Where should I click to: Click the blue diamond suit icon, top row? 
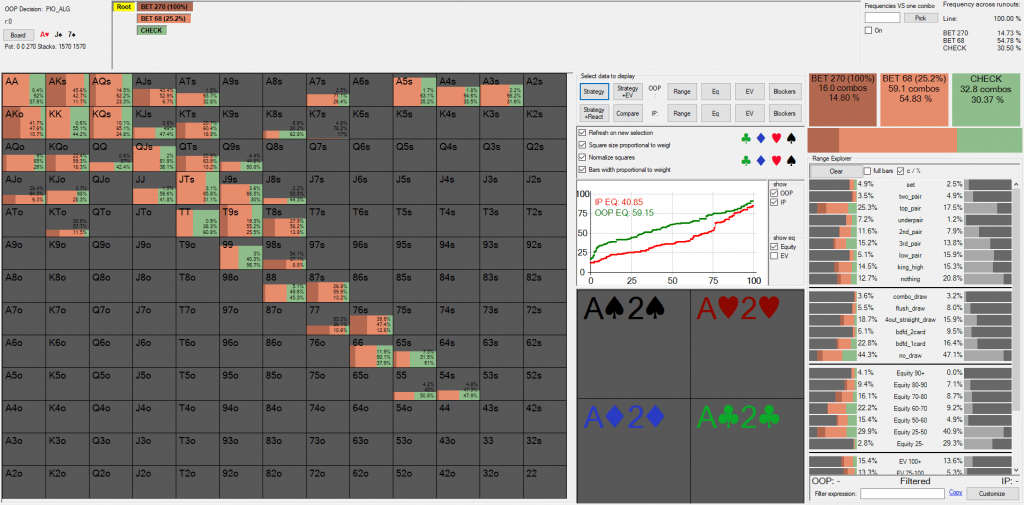point(762,138)
